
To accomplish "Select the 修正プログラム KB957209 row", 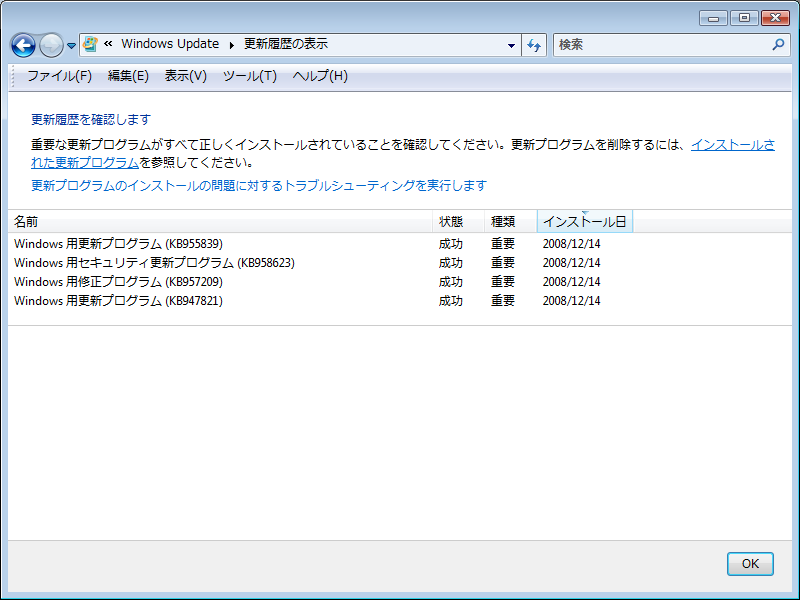I will click(400, 282).
